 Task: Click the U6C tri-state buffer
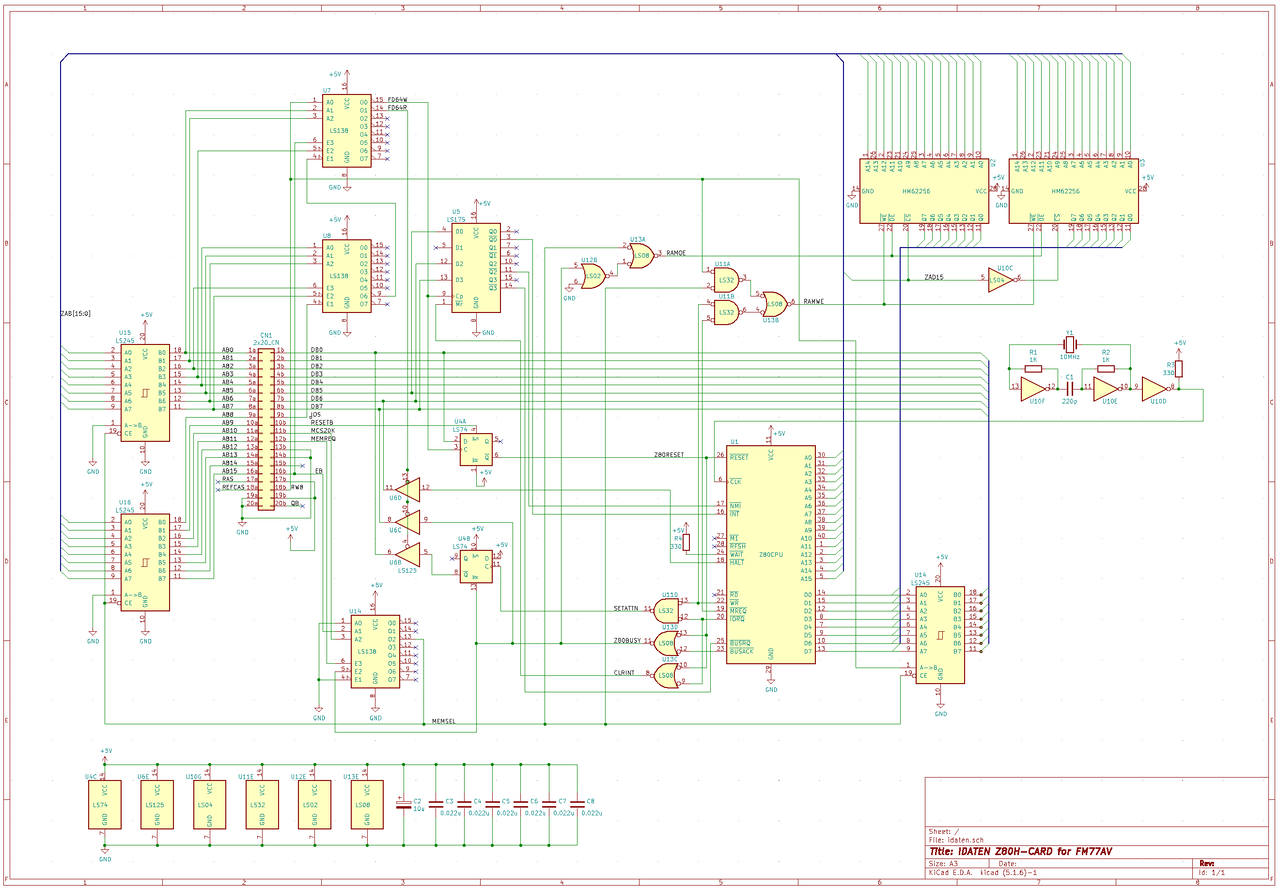pyautogui.click(x=407, y=520)
